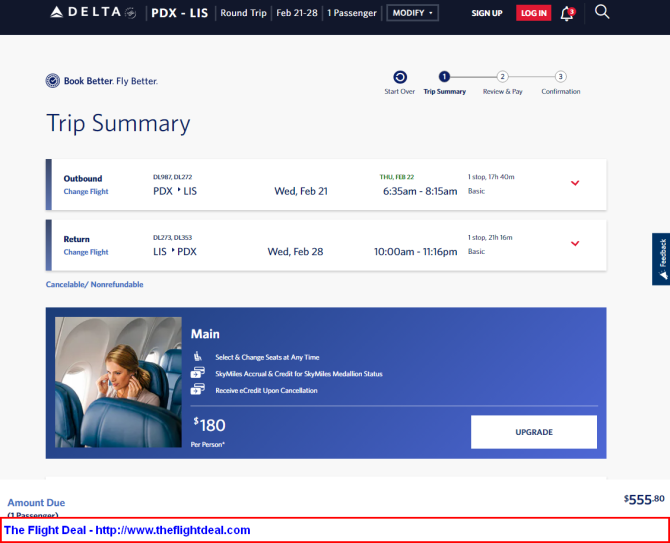
Task: Click the seat icon beside Select & Change Seats
Action: 197,356
